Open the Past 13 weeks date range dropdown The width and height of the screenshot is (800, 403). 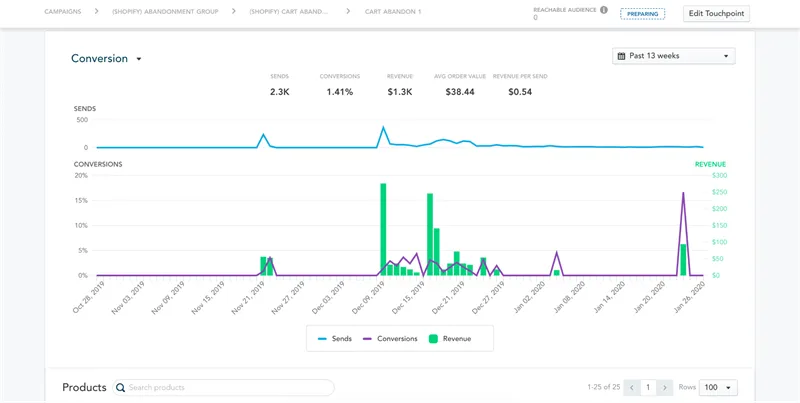coord(673,56)
